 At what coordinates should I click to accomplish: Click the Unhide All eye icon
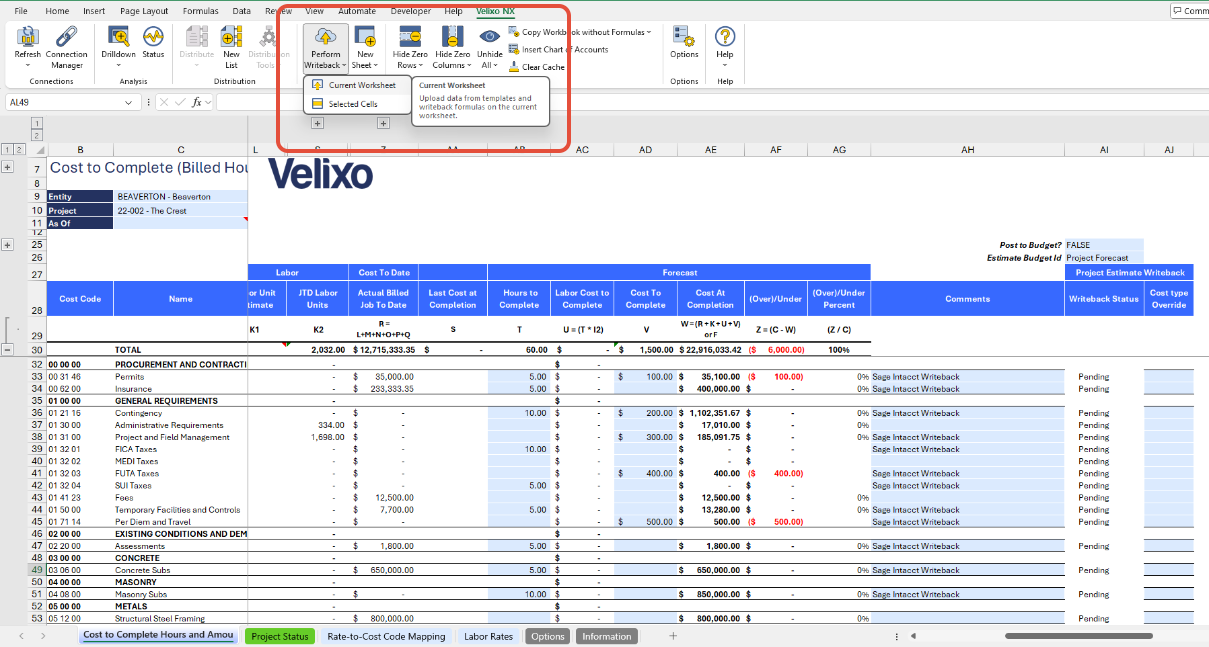click(x=490, y=37)
